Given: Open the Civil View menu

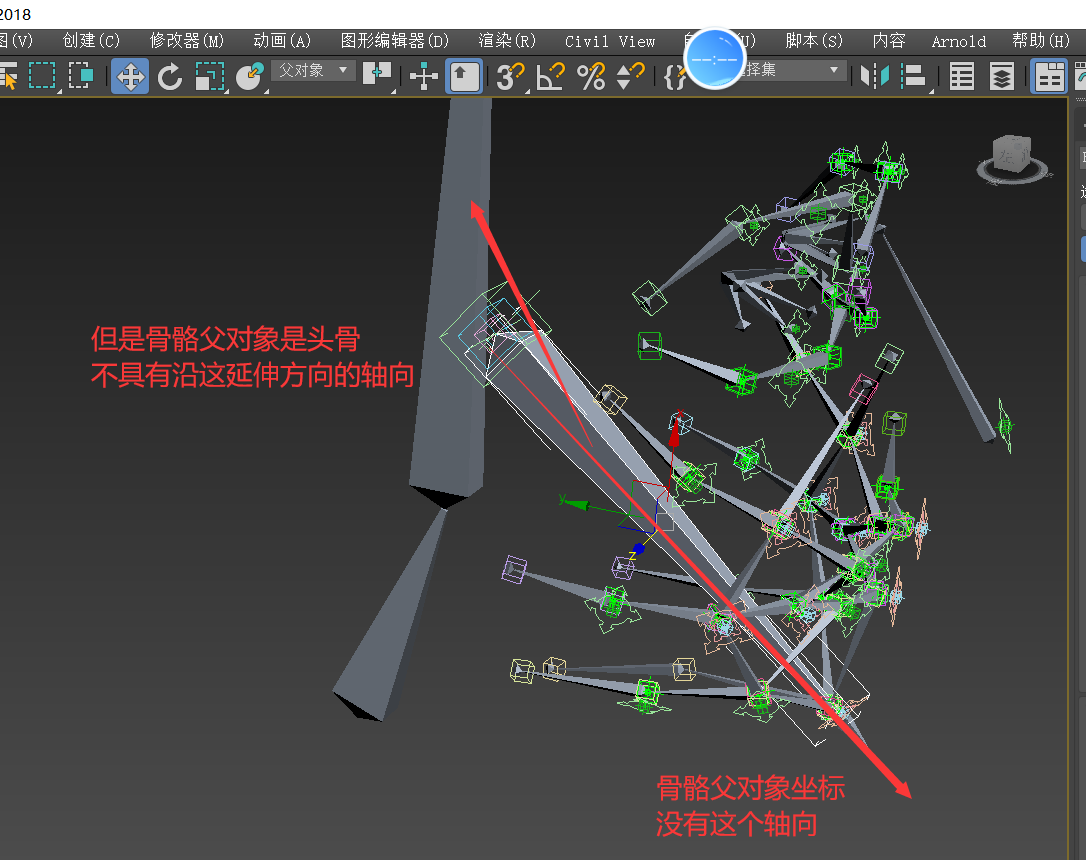Looking at the screenshot, I should [609, 42].
